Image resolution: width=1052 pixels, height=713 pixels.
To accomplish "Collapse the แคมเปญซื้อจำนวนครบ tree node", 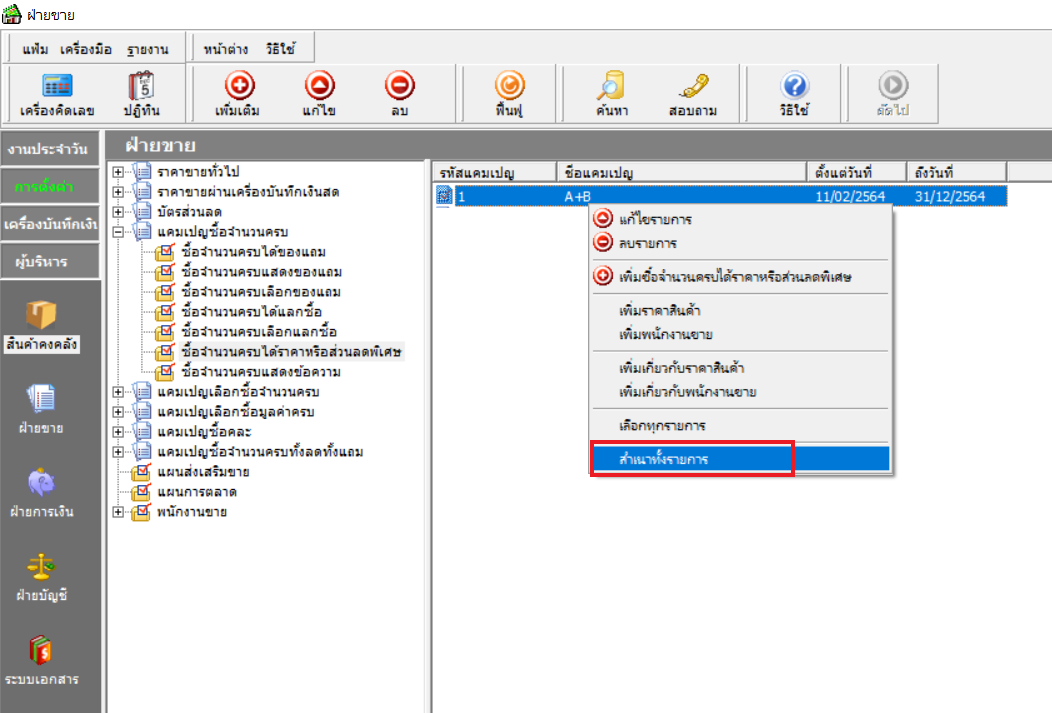I will pyautogui.click(x=118, y=232).
